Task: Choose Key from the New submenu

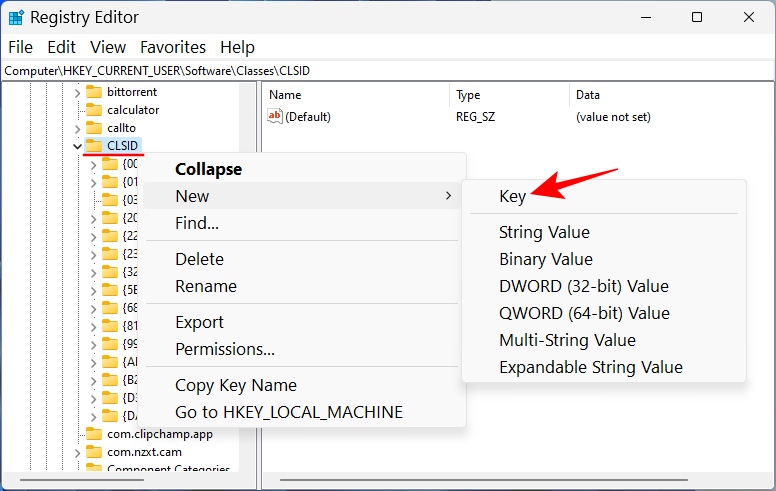Action: point(513,196)
